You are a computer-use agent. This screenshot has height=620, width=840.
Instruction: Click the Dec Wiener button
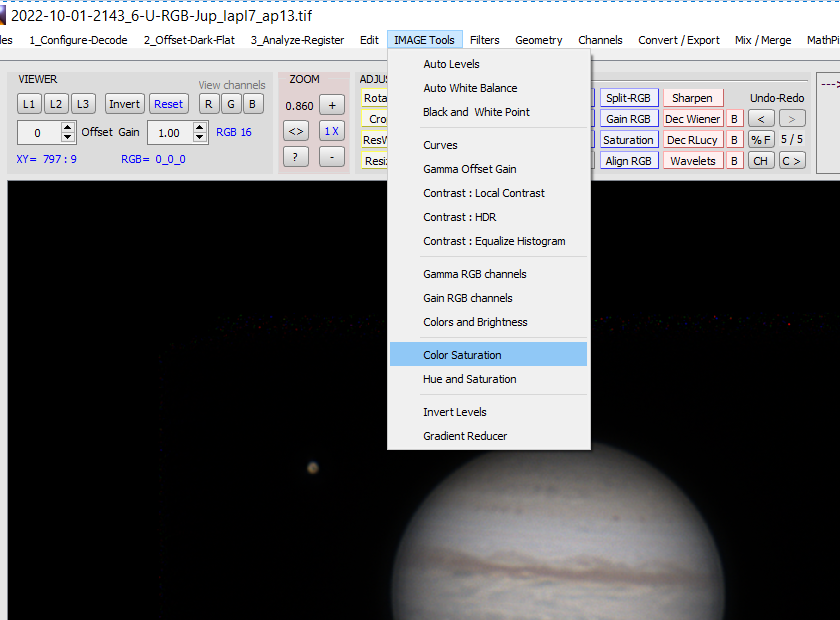693,119
